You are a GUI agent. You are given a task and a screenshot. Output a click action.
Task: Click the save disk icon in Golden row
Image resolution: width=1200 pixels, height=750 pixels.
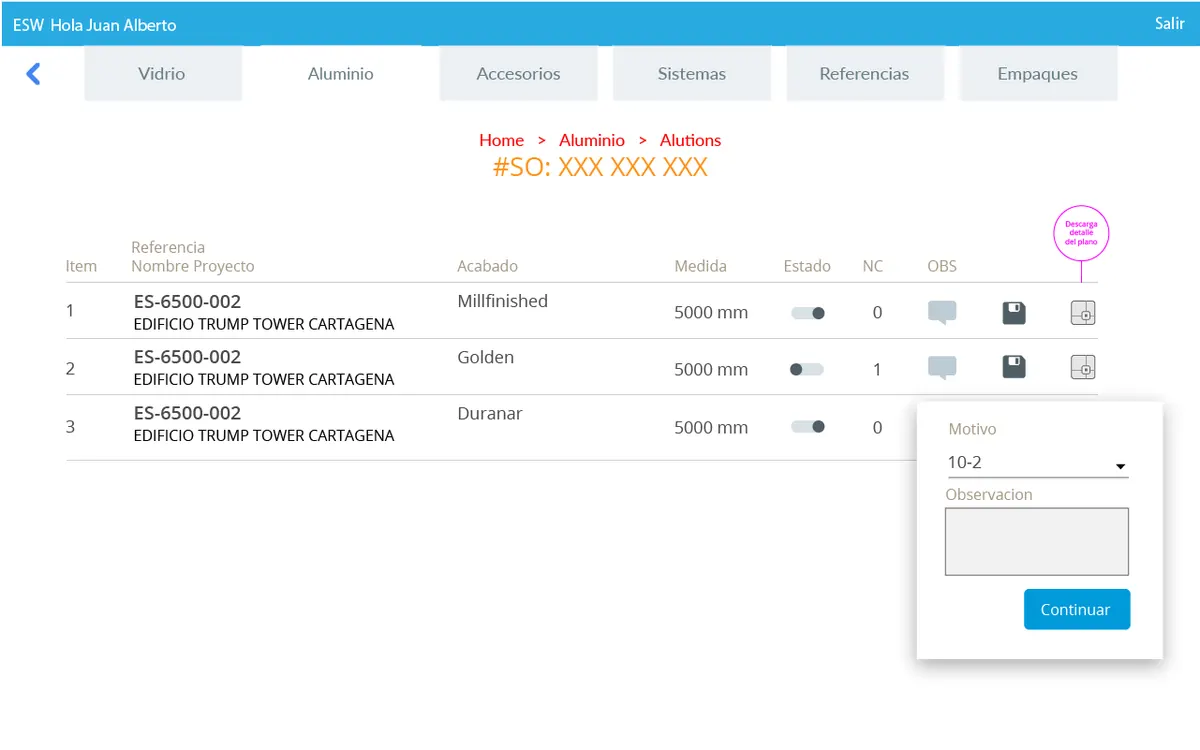point(1014,366)
